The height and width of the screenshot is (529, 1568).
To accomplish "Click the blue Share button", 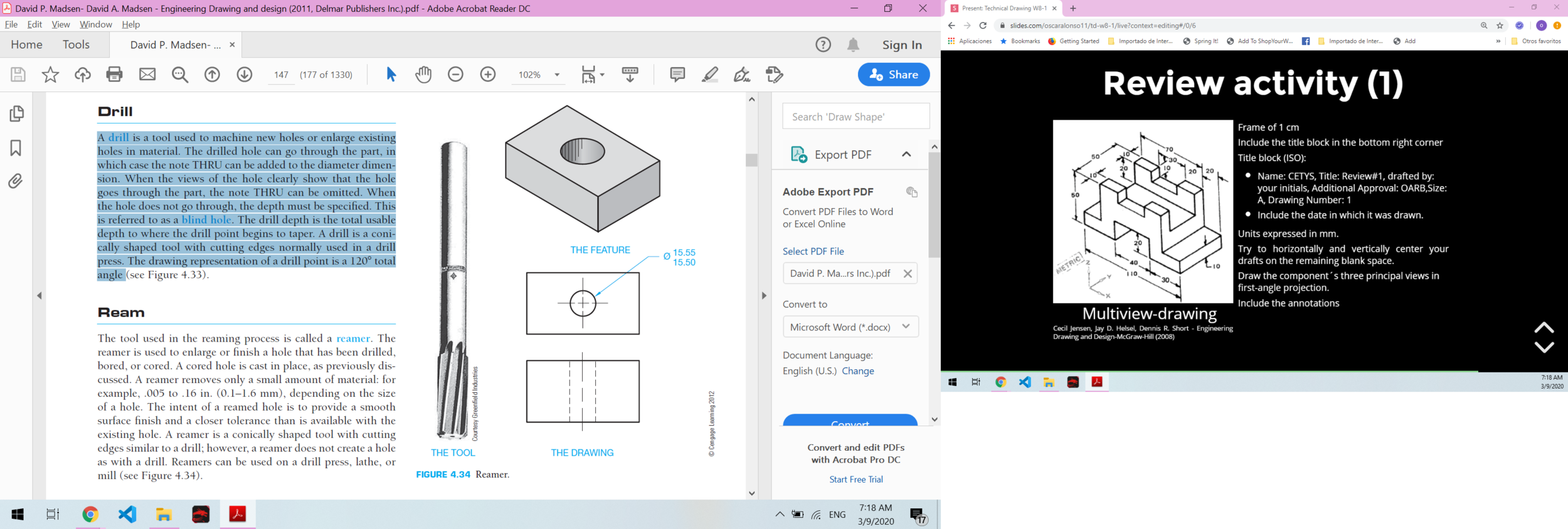I will tap(894, 75).
